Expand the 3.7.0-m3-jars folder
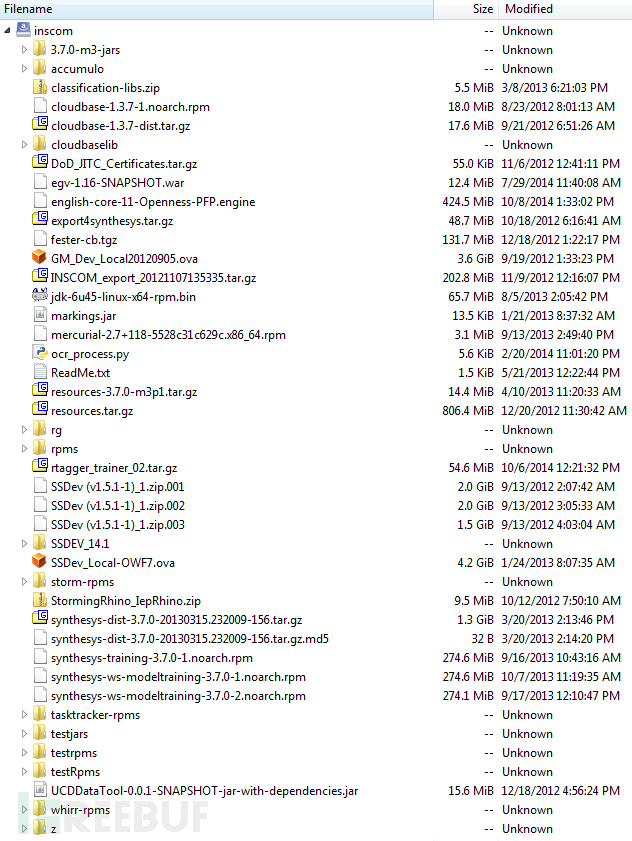Screen dimensions: 632x841 24,49
